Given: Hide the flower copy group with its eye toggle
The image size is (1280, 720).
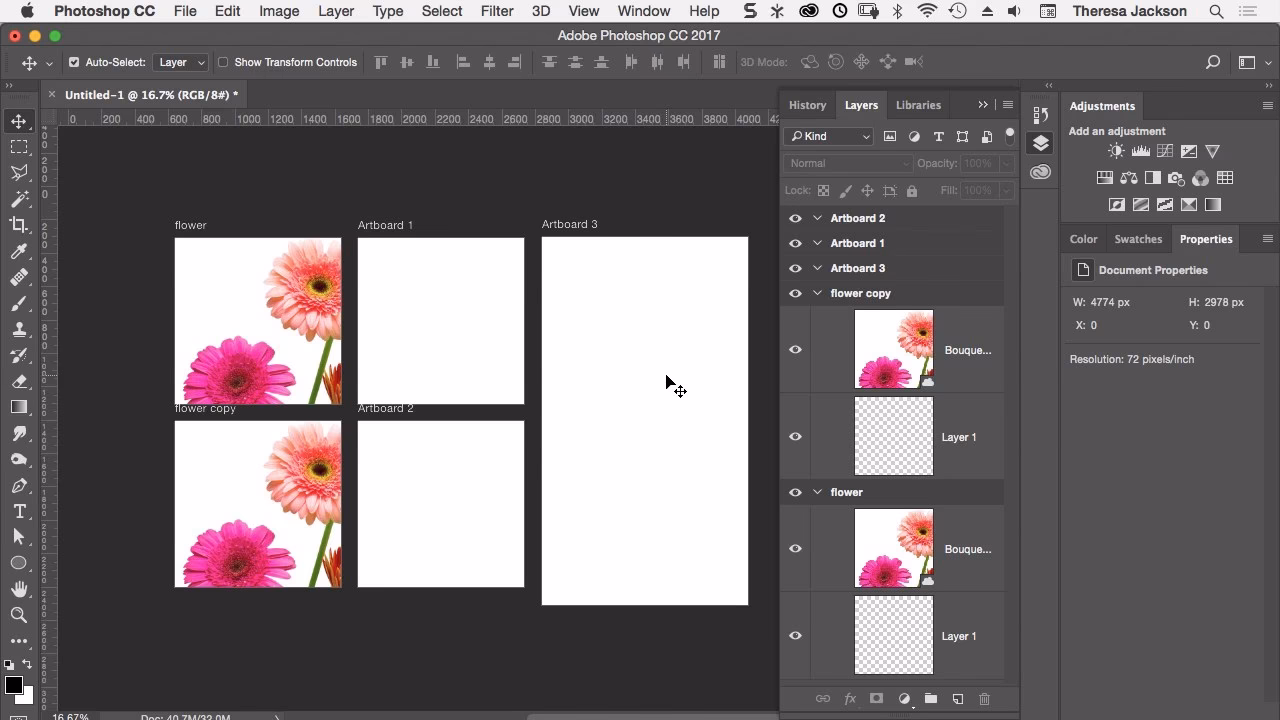Looking at the screenshot, I should [x=795, y=293].
